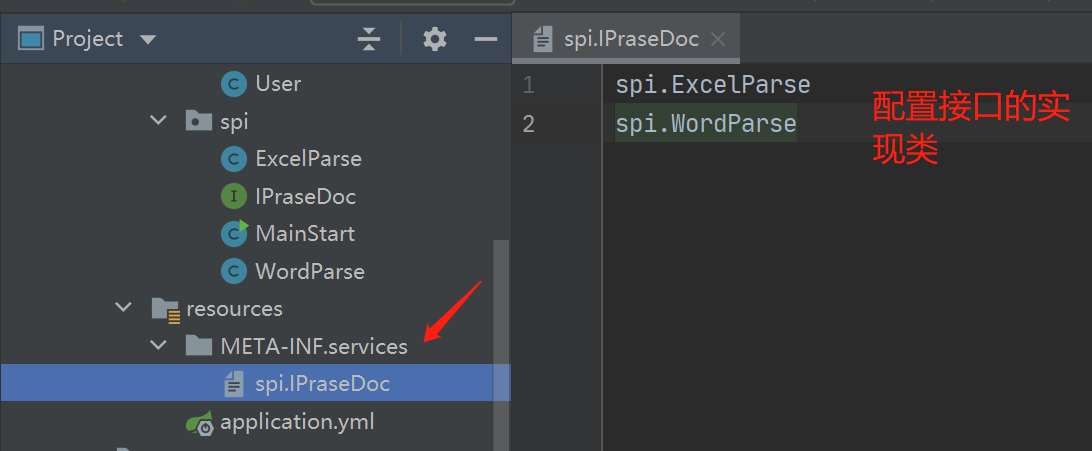Viewport: 1092px width, 451px height.
Task: Click the IPraseDoc interface icon
Action: [233, 197]
